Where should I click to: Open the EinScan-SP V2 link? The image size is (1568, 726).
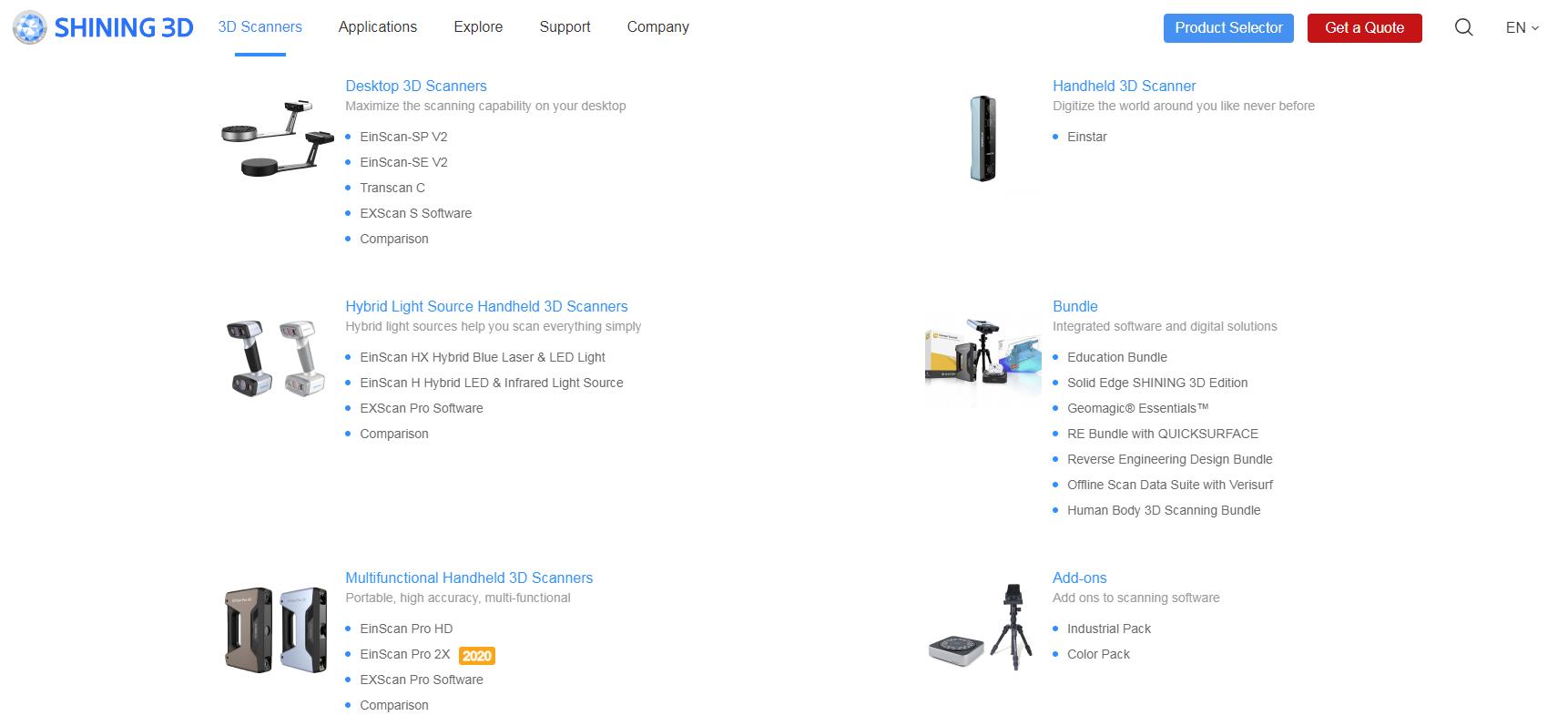click(x=403, y=137)
